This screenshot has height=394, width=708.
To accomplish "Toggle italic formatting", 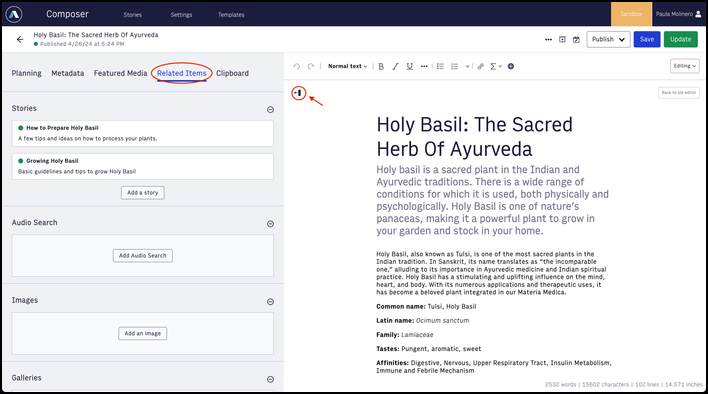I will click(x=396, y=66).
